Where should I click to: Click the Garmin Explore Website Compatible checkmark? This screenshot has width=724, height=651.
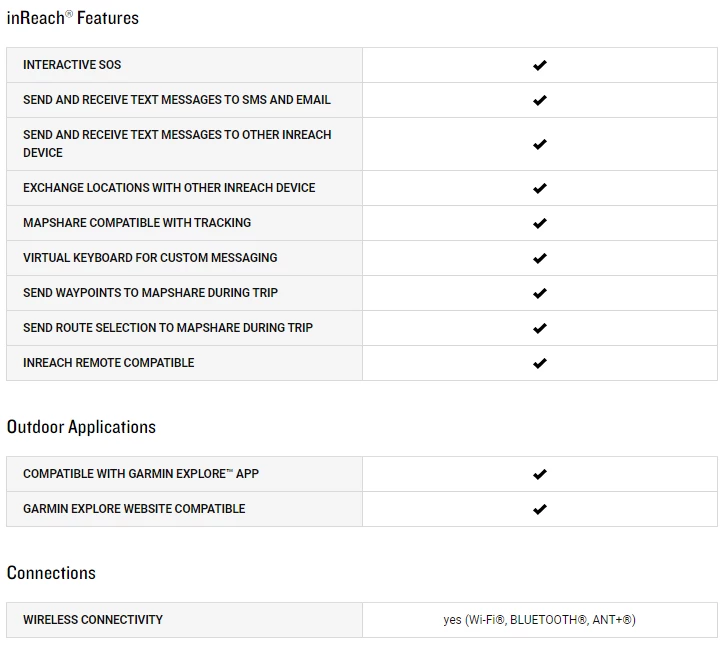pyautogui.click(x=540, y=509)
